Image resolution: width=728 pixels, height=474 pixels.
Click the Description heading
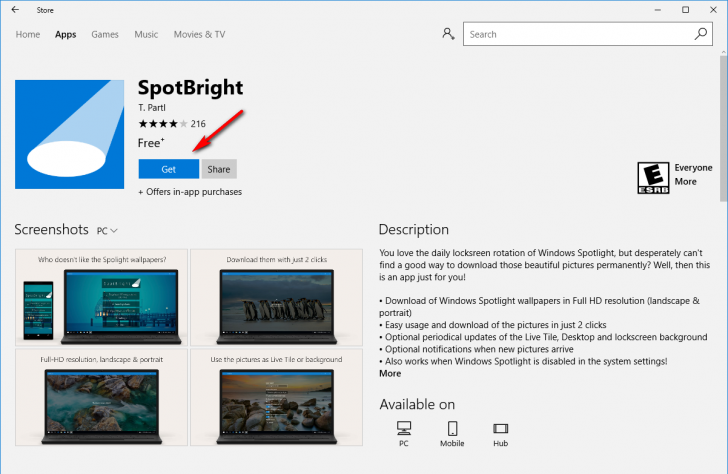pos(414,229)
